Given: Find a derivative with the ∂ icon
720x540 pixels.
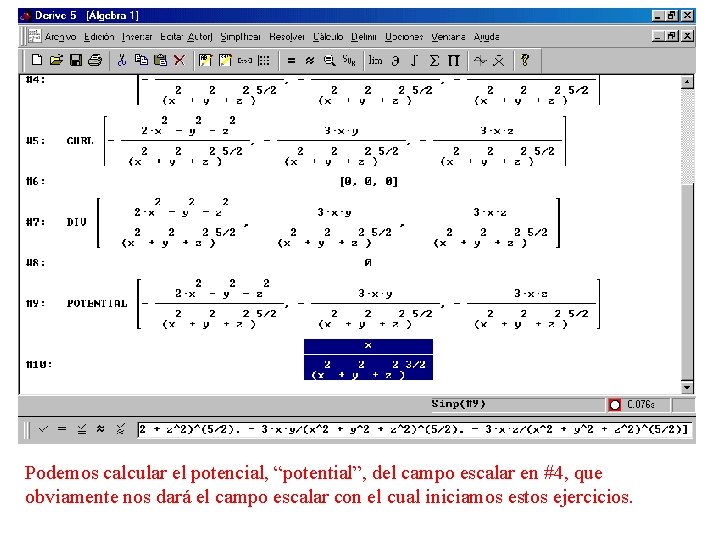Looking at the screenshot, I should click(395, 60).
